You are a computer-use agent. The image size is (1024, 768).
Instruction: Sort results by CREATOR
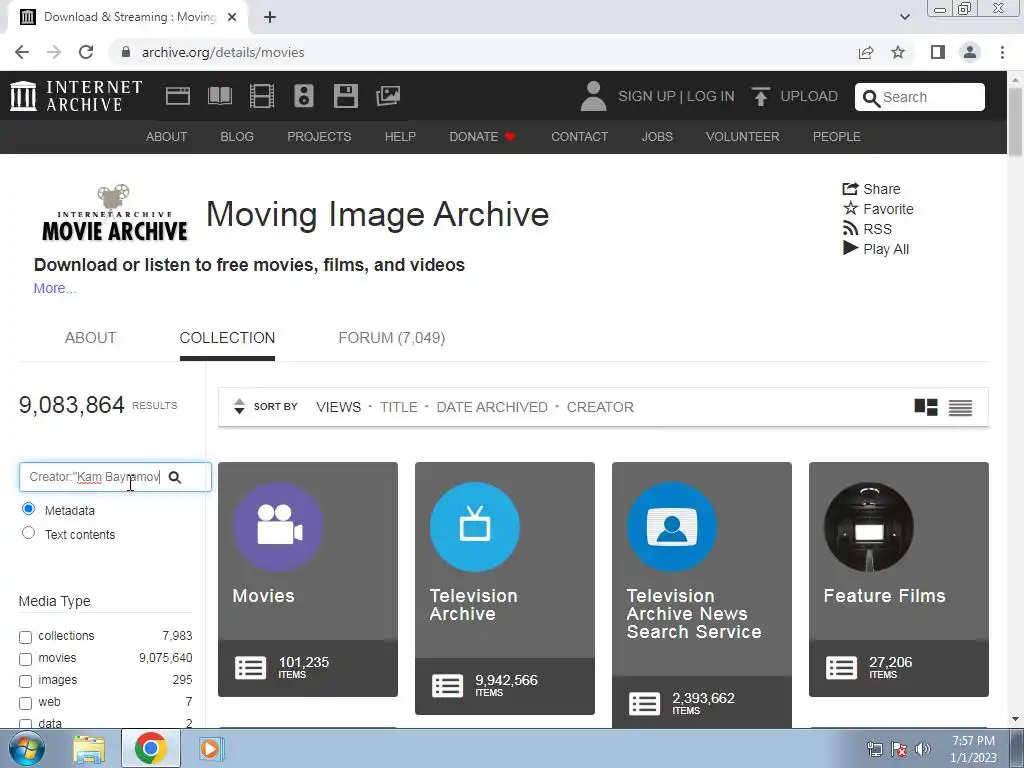pyautogui.click(x=600, y=407)
